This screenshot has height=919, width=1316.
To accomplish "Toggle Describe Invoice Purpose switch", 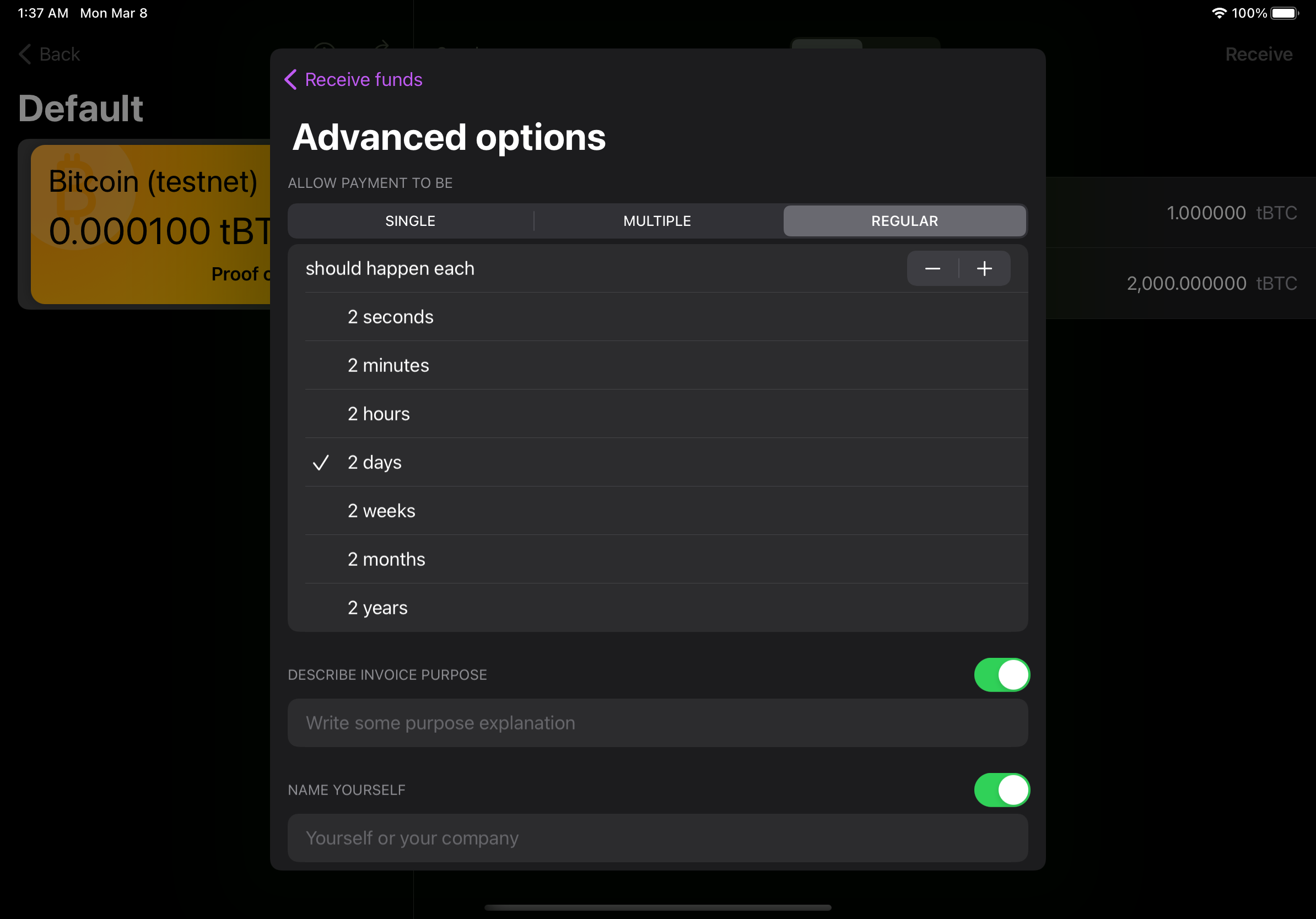I will [1001, 674].
